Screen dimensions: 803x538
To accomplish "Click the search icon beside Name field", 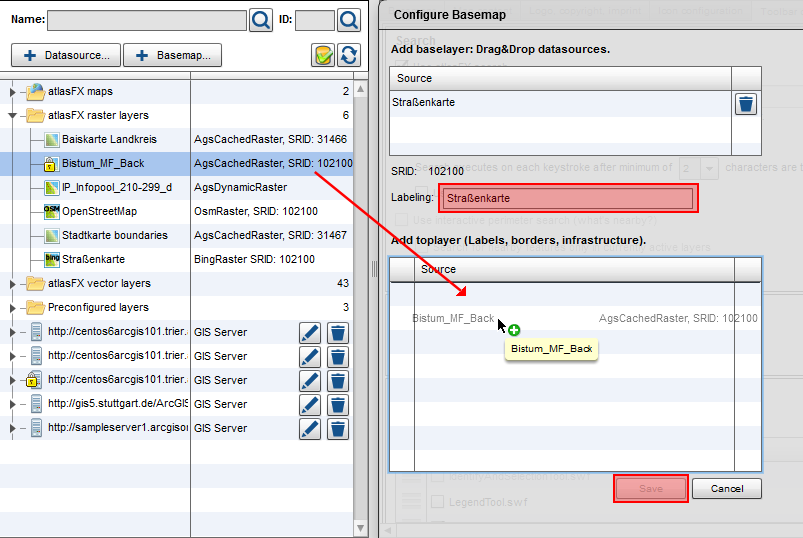I will tap(261, 20).
